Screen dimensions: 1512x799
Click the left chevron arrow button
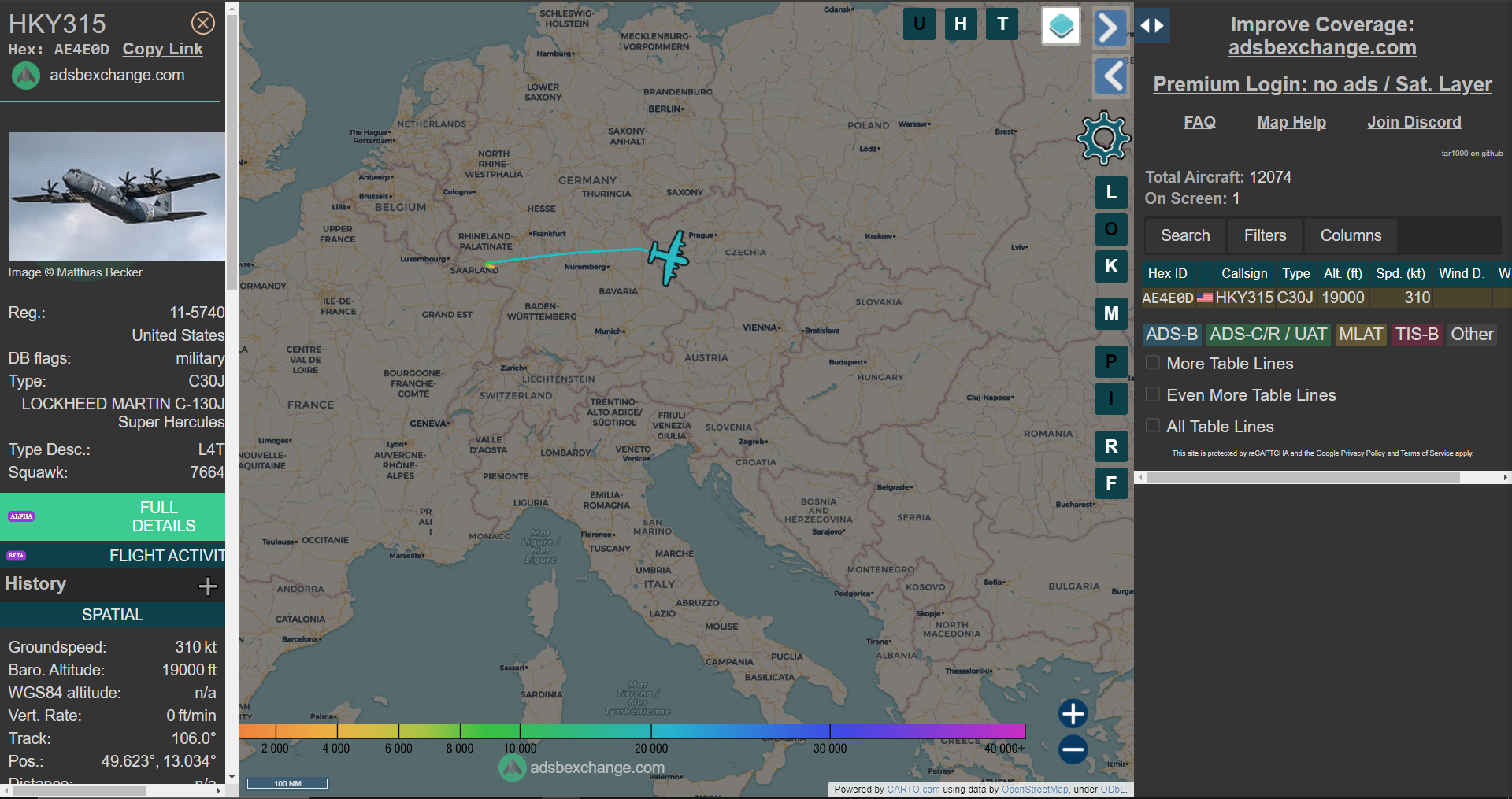(x=1110, y=77)
